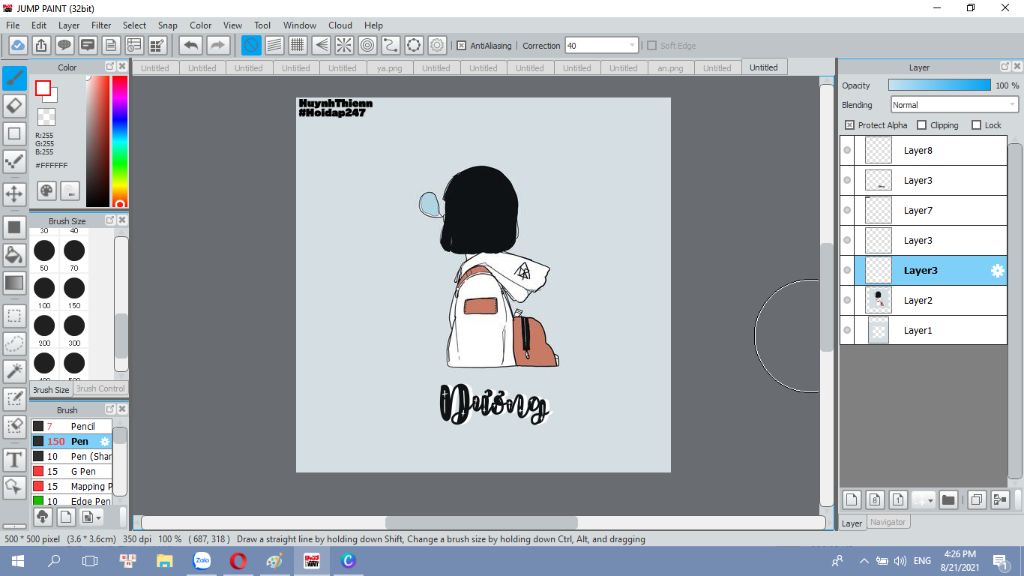This screenshot has width=1024, height=576.
Task: Open the Snap menu
Action: (x=167, y=25)
